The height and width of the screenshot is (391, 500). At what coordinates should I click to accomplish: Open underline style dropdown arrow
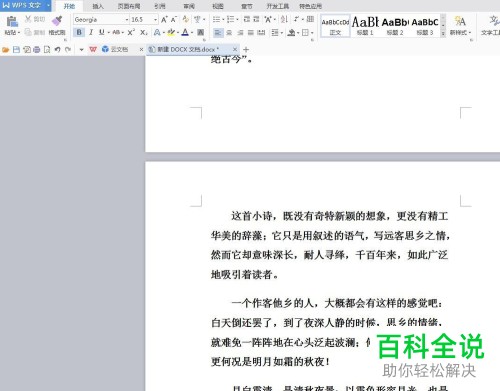(x=109, y=33)
